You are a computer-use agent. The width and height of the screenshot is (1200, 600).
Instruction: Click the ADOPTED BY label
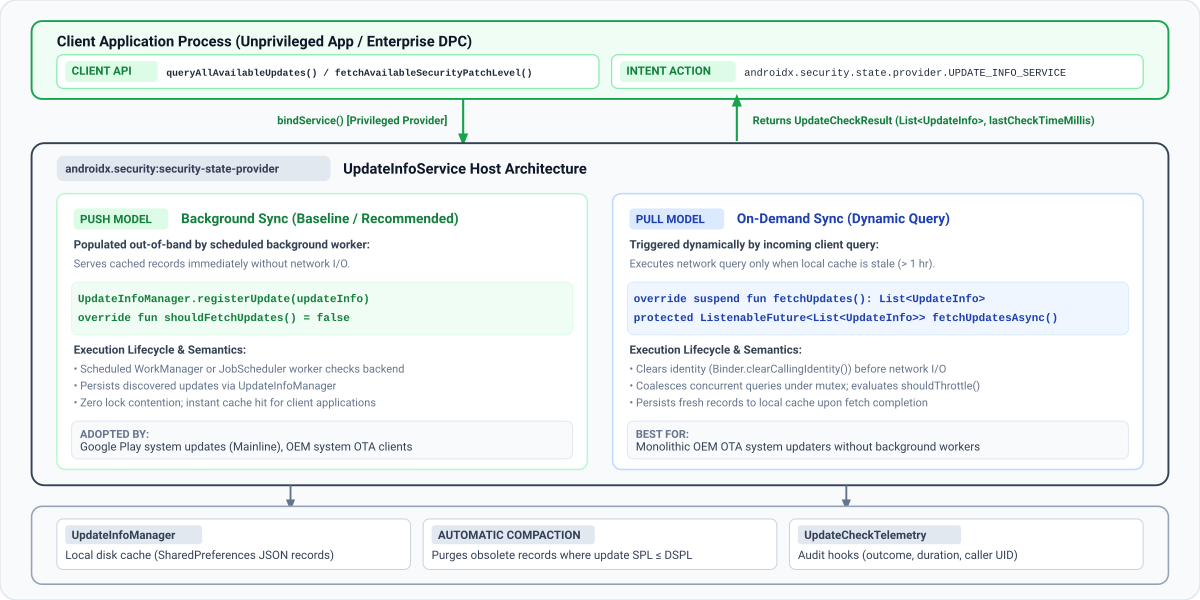point(114,434)
